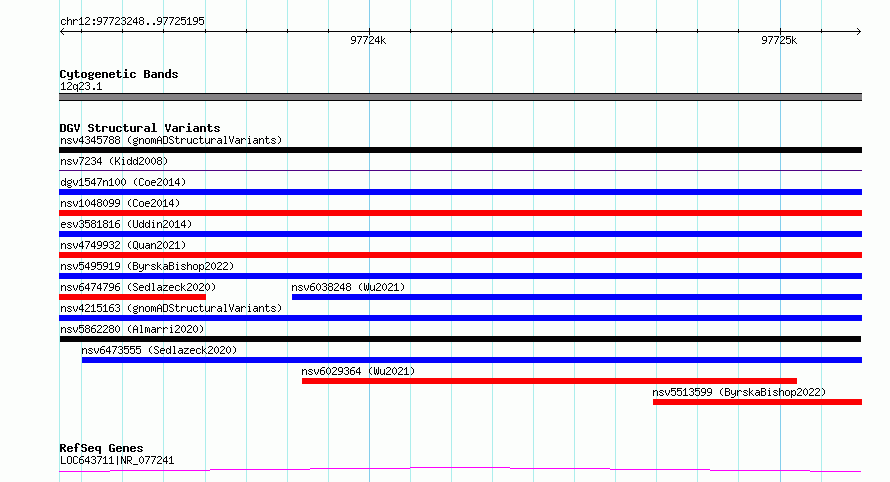Click the blue nsv6473555 variant bar
The height and width of the screenshot is (482, 890).
click(x=472, y=360)
